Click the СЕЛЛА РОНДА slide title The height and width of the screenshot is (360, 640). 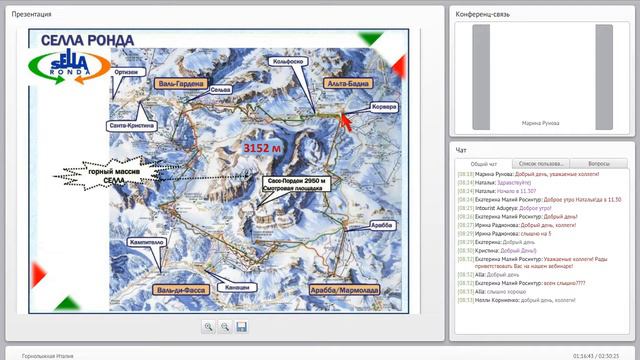click(x=87, y=40)
